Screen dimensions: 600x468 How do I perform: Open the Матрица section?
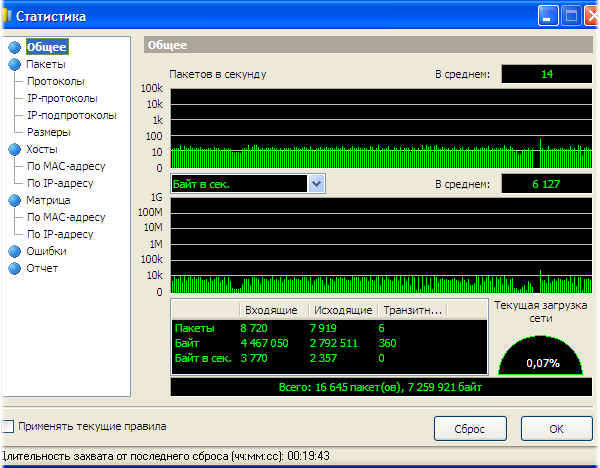pyautogui.click(x=48, y=200)
